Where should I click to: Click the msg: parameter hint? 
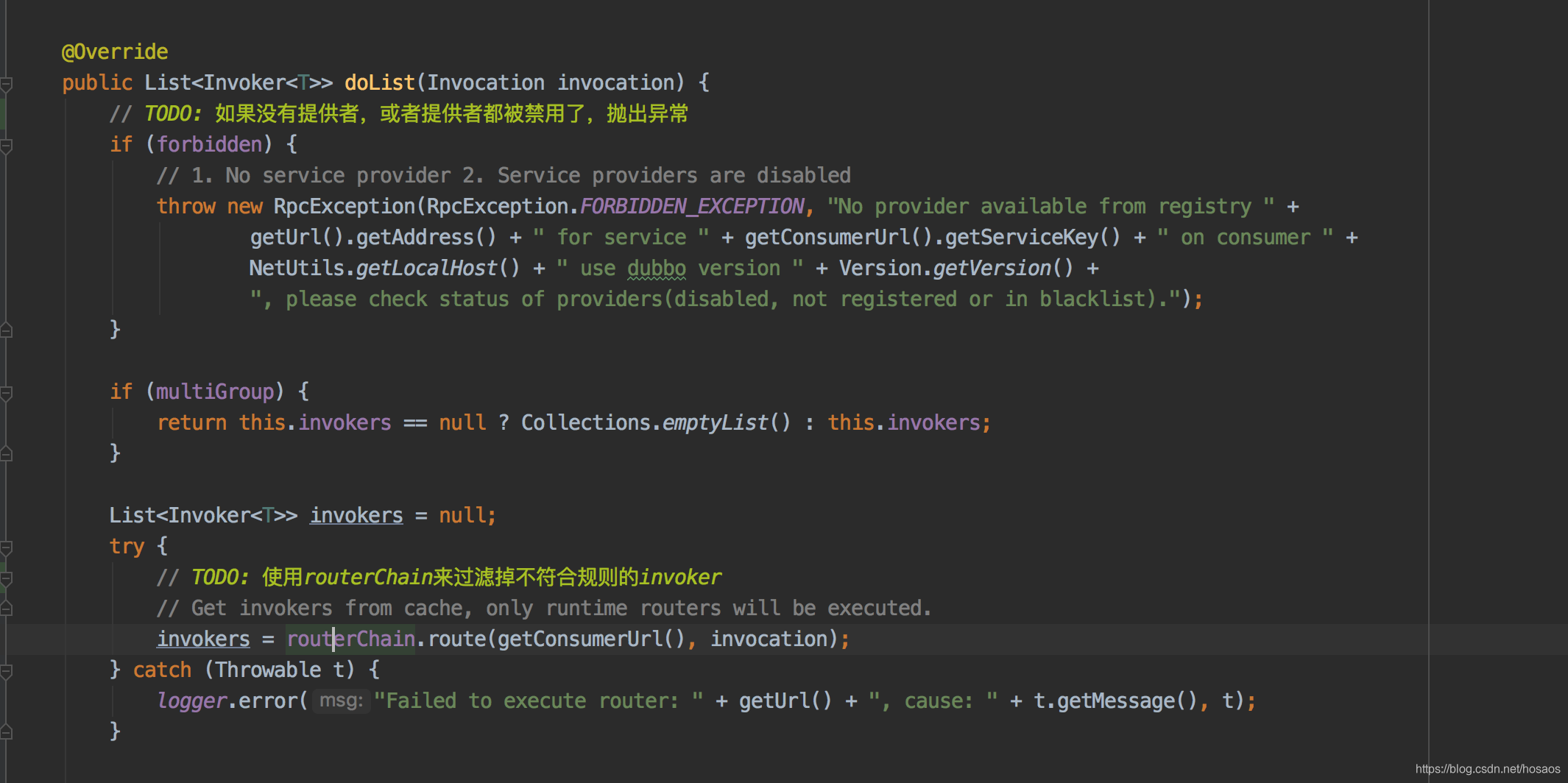click(x=341, y=701)
